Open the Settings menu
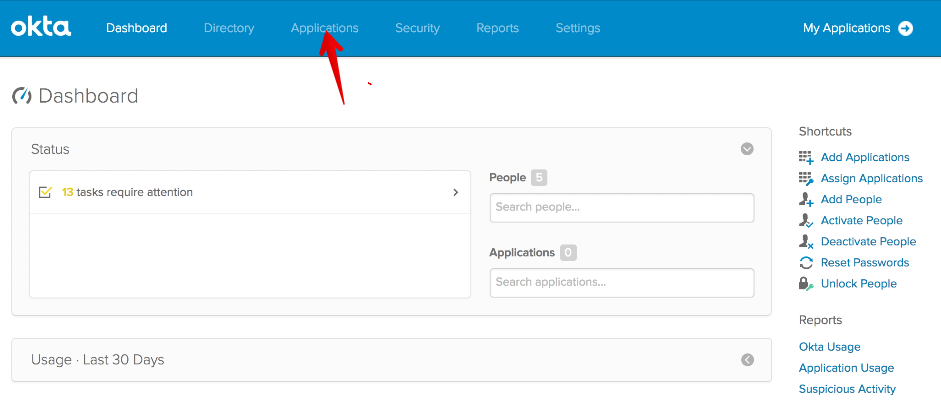941x403 pixels. [578, 28]
